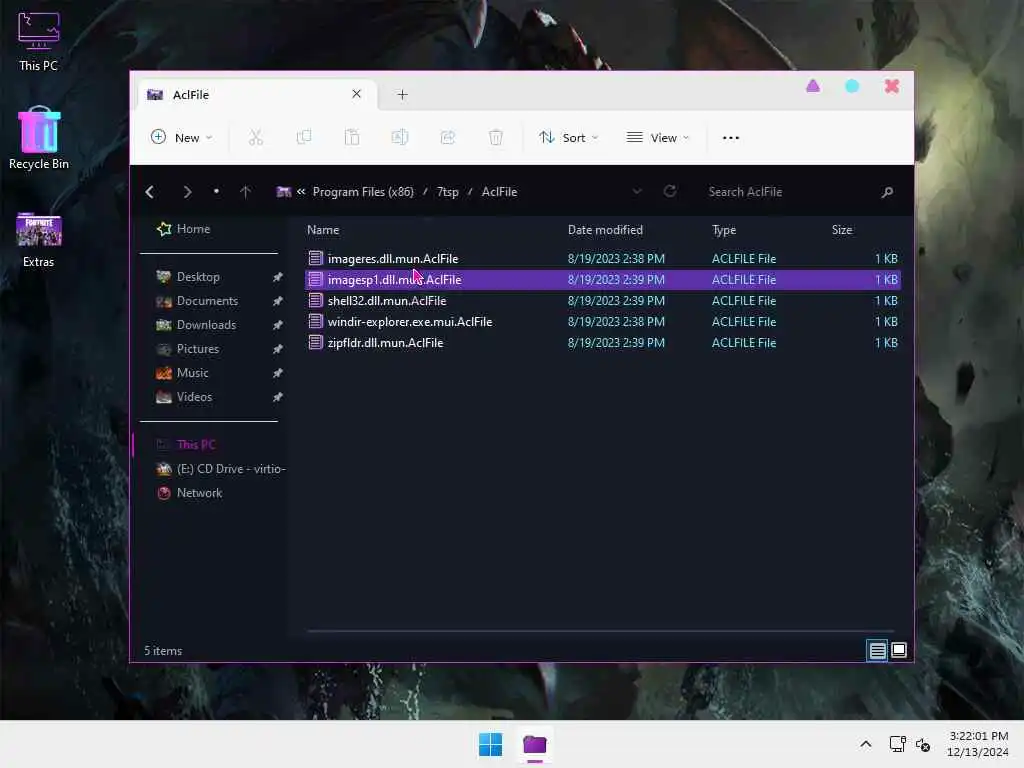Screen dimensions: 1024x768
Task: Click the search magnifier icon
Action: pos(887,192)
